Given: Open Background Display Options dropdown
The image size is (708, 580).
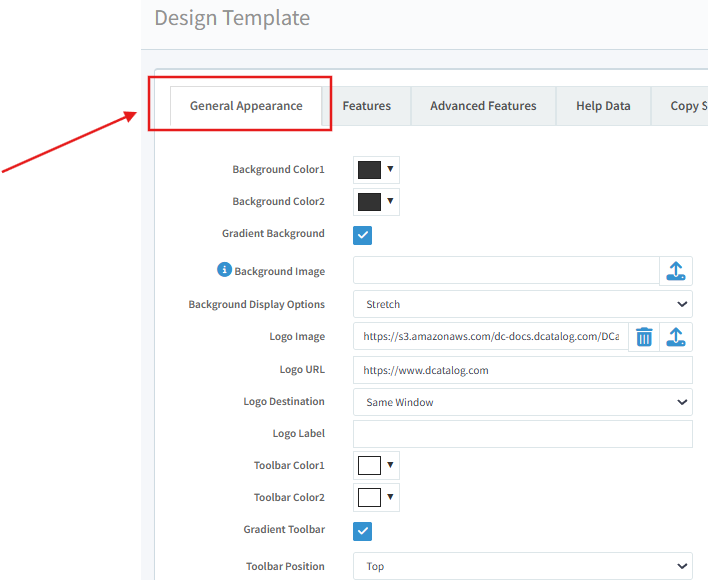Looking at the screenshot, I should coord(522,304).
